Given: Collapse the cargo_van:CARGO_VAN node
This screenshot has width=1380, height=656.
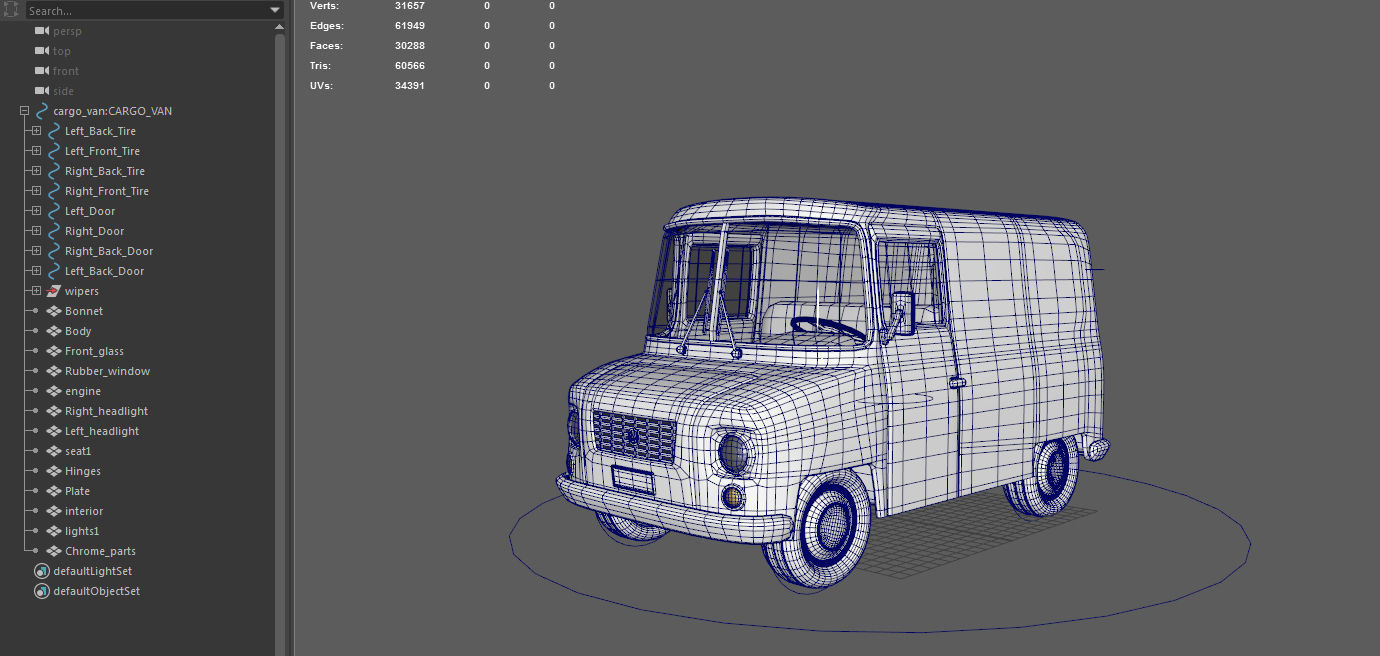Looking at the screenshot, I should coord(24,111).
